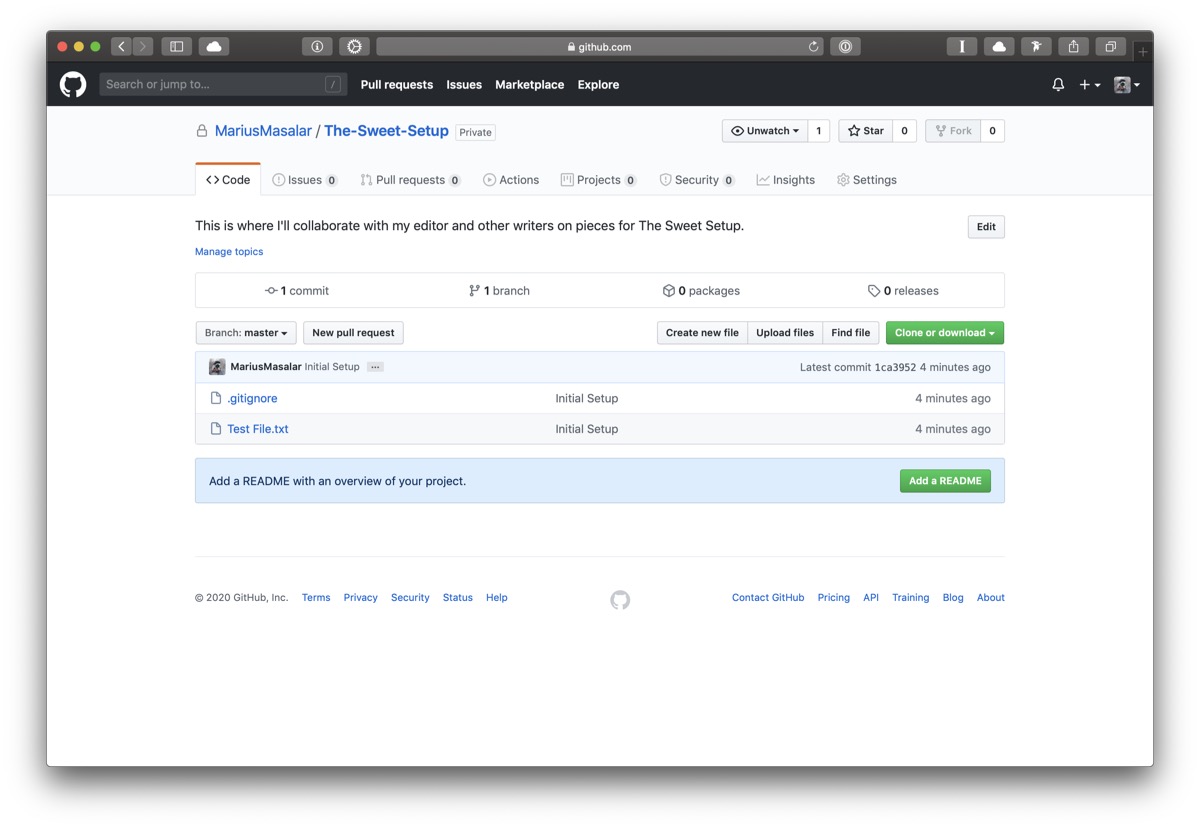Click Safari back arrow
Image resolution: width=1200 pixels, height=828 pixels.
point(122,46)
